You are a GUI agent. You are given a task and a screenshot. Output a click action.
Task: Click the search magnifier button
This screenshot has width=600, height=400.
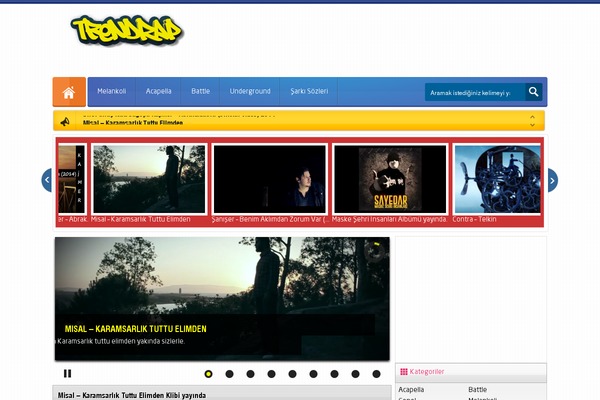click(x=534, y=92)
